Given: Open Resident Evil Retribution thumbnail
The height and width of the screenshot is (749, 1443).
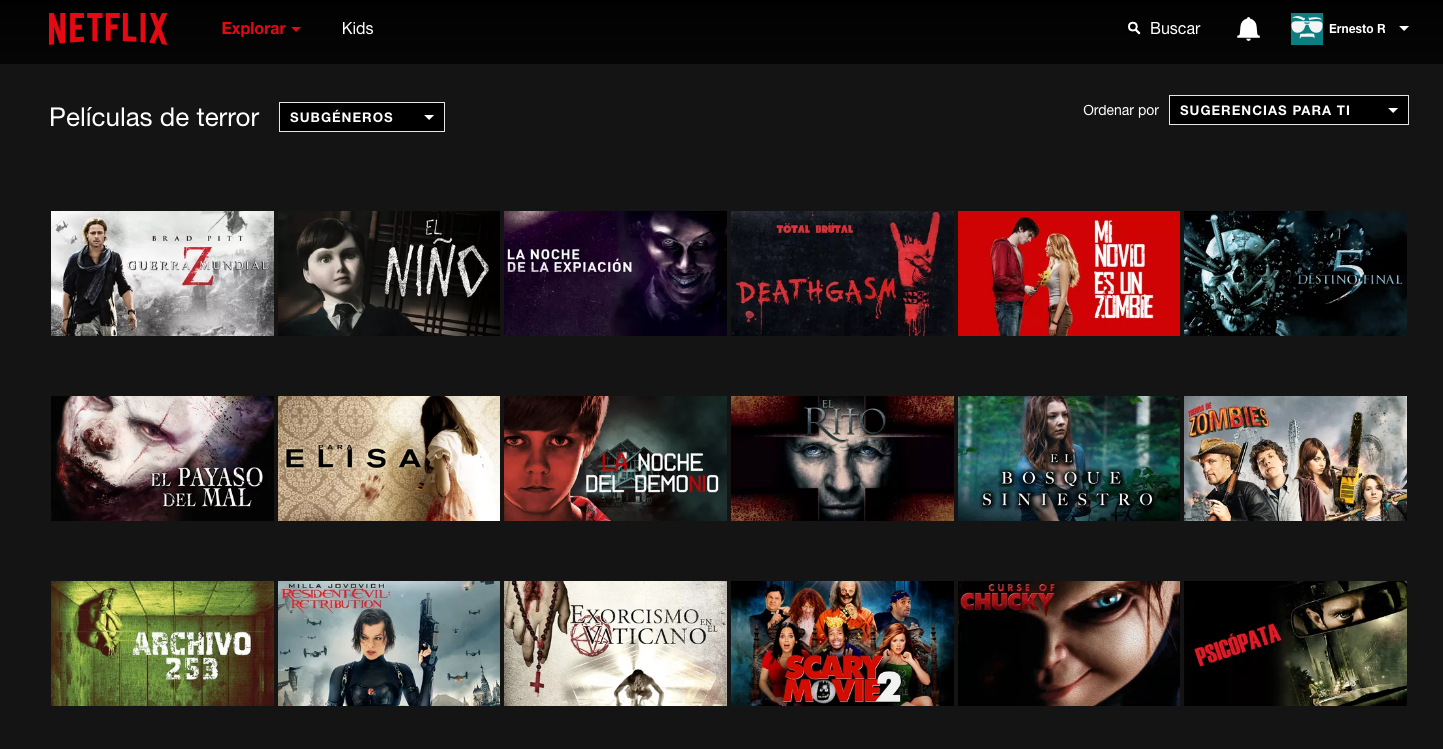Looking at the screenshot, I should point(389,643).
